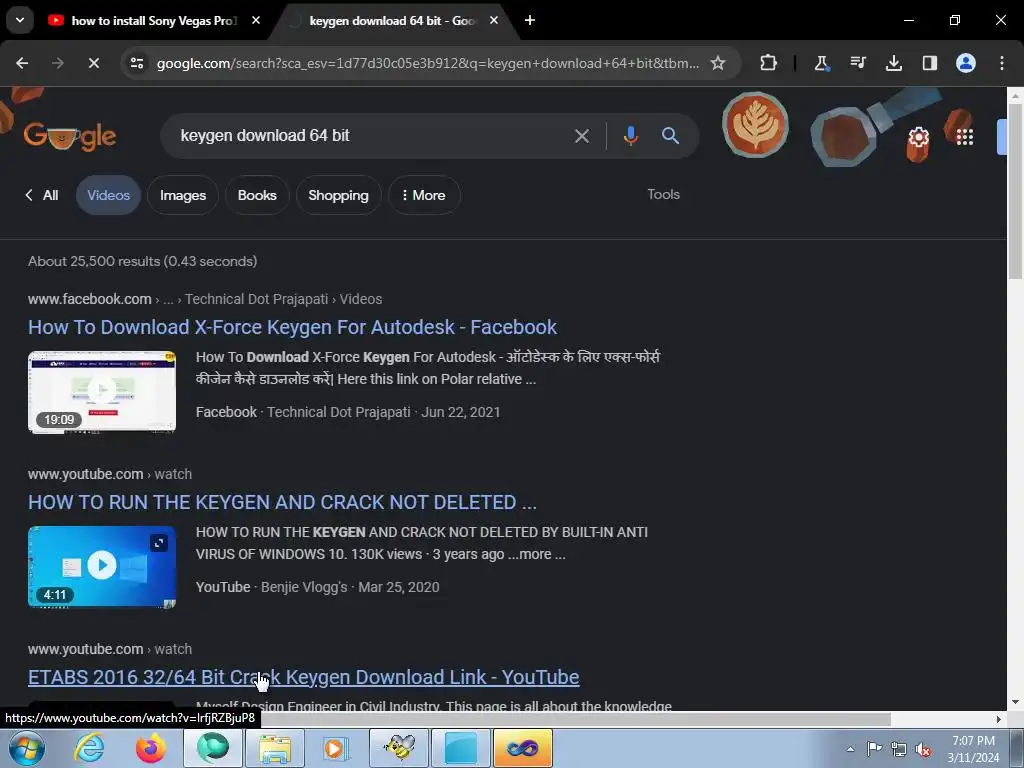
Task: Open X-Force Keygen For Autodesk Facebook link
Action: [292, 327]
